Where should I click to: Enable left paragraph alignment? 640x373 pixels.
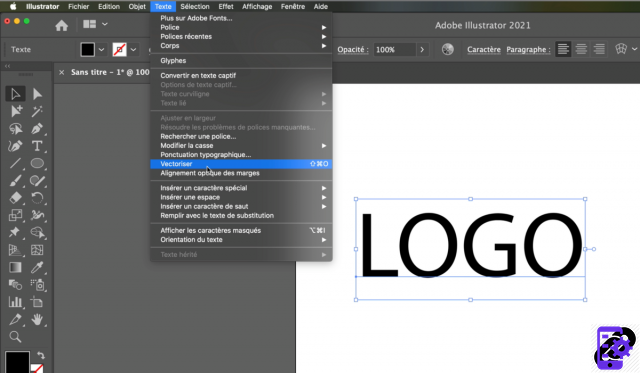tap(563, 49)
